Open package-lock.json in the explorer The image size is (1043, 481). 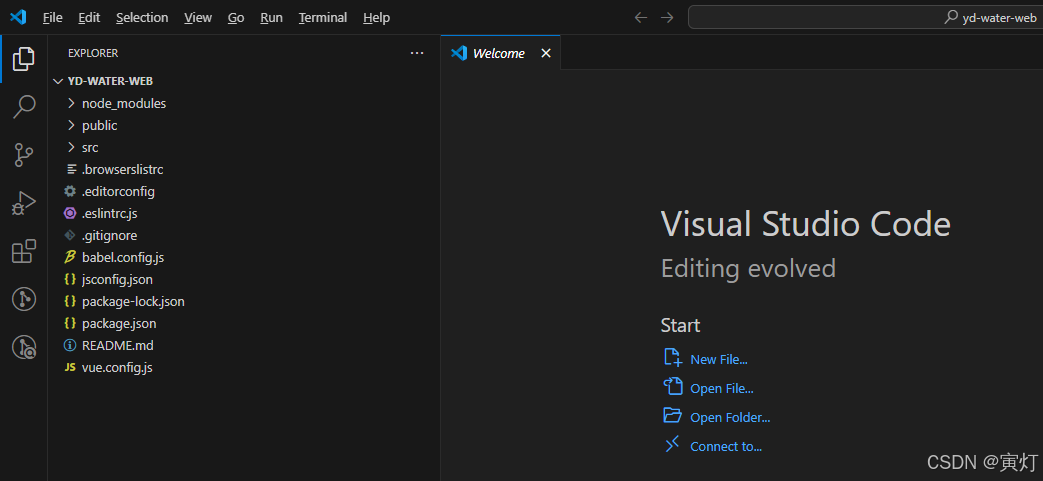tap(133, 301)
